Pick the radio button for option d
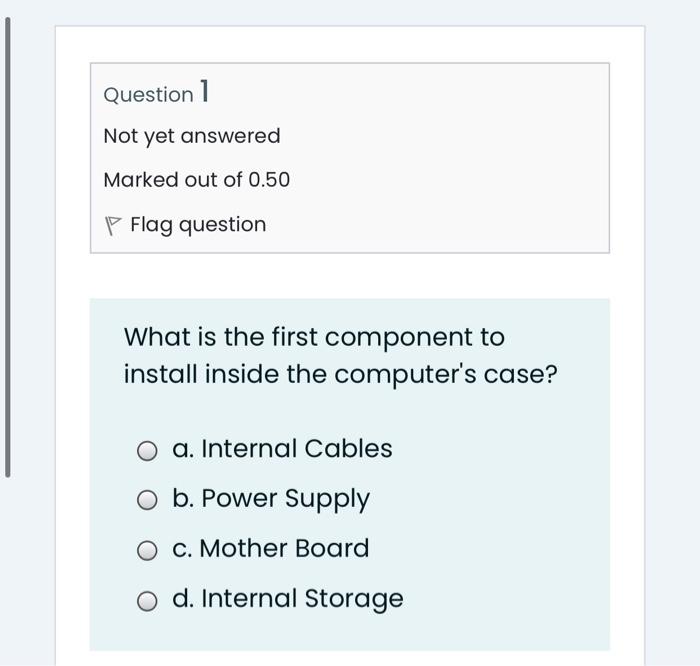The image size is (700, 666). tap(148, 600)
